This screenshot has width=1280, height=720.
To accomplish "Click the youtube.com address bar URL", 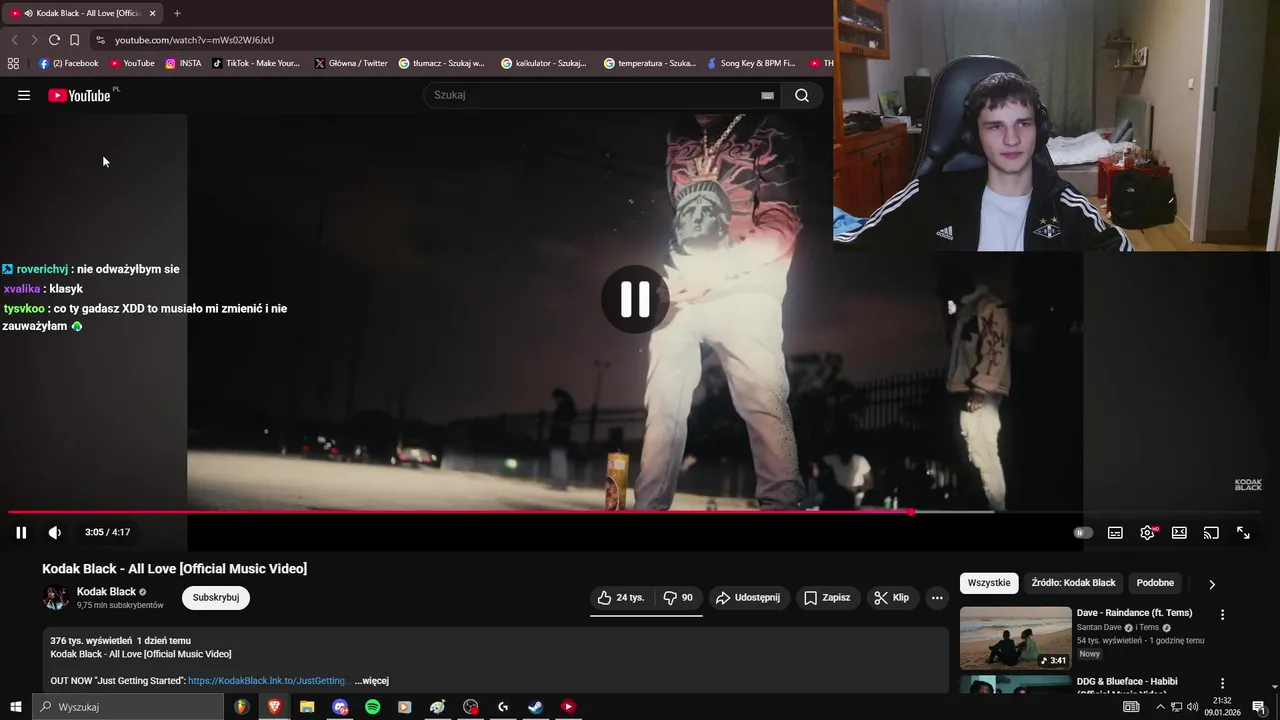I will (x=194, y=40).
